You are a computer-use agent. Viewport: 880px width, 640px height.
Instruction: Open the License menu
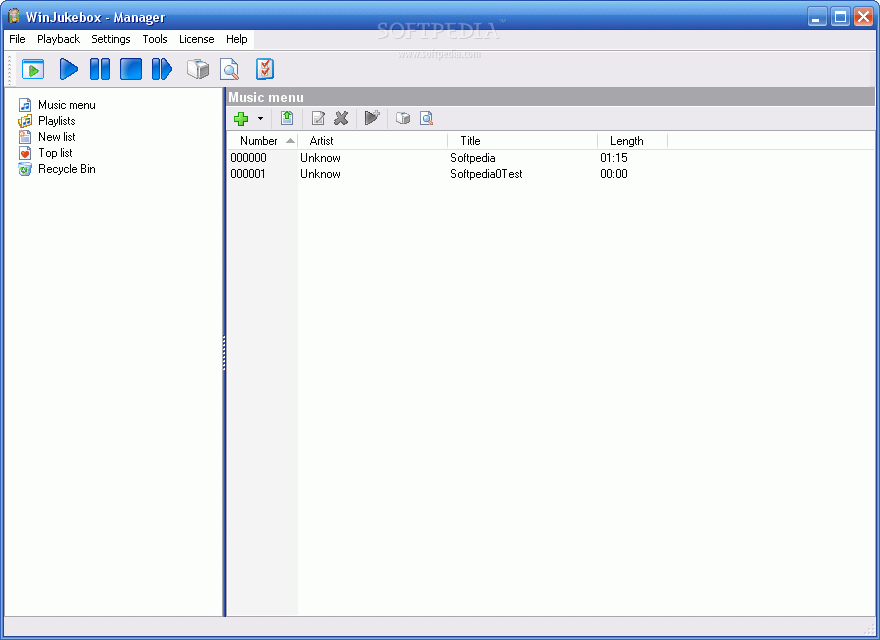click(x=196, y=39)
